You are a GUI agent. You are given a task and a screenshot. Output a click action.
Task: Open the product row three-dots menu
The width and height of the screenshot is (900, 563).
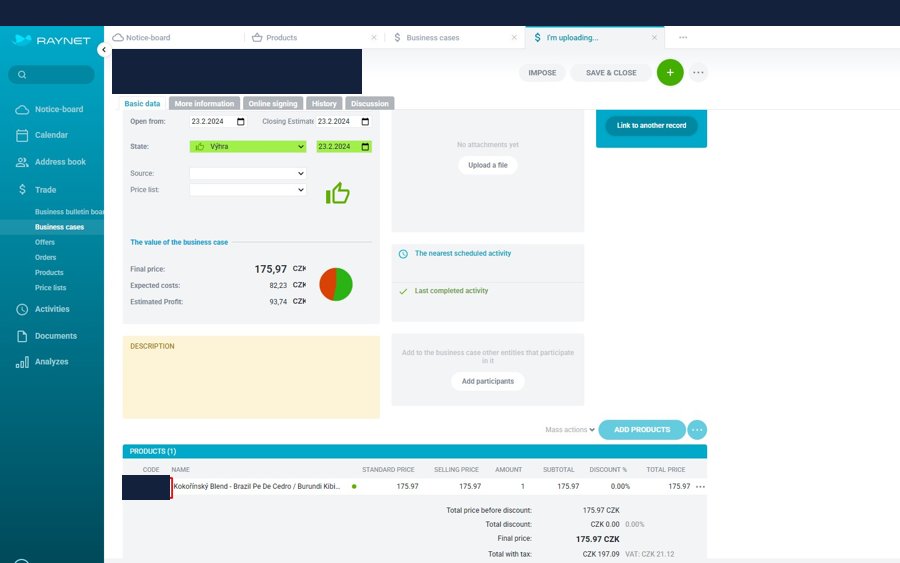pyautogui.click(x=700, y=487)
